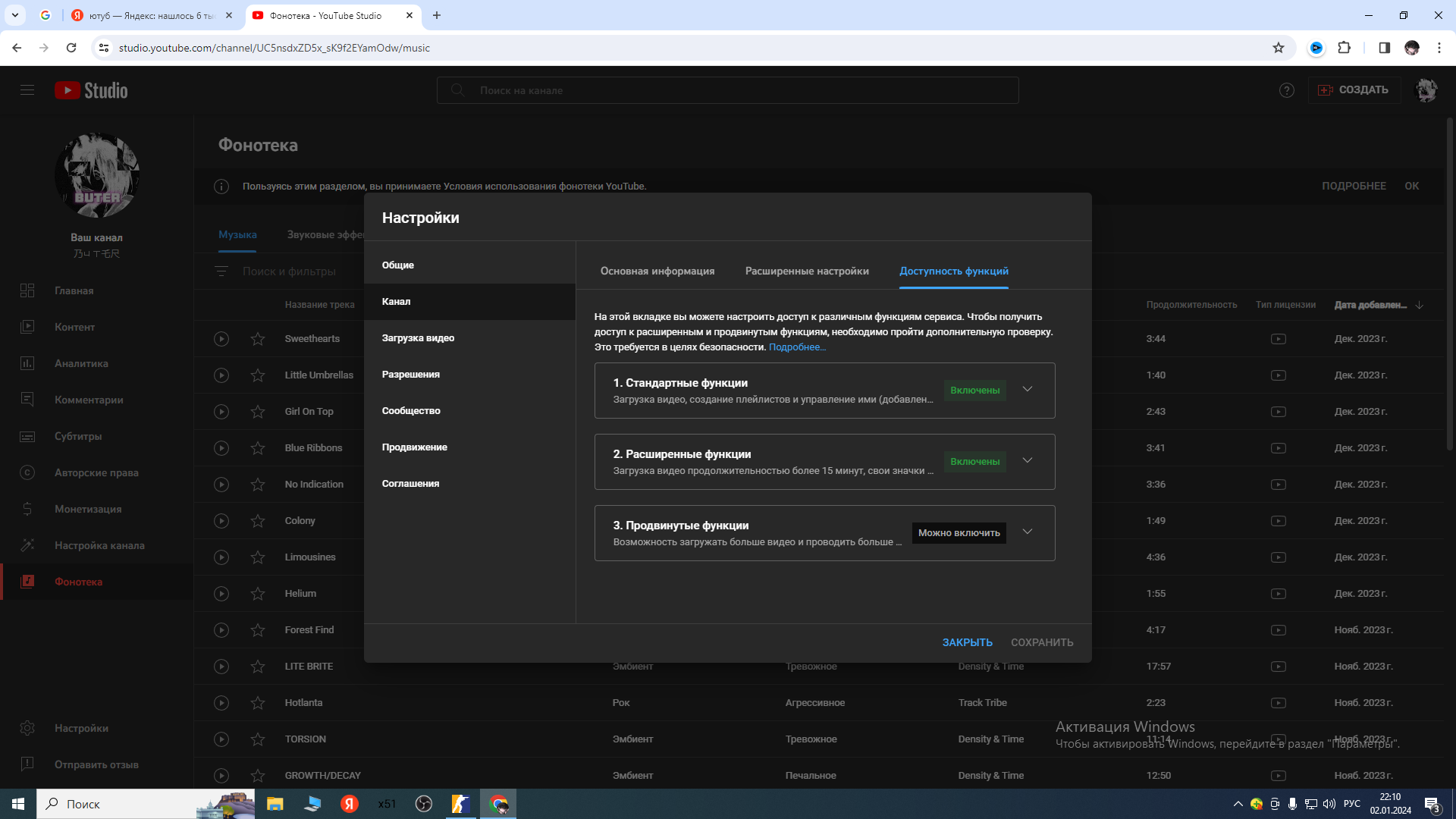
Task: Play the Girl On Top track
Action: tap(221, 412)
